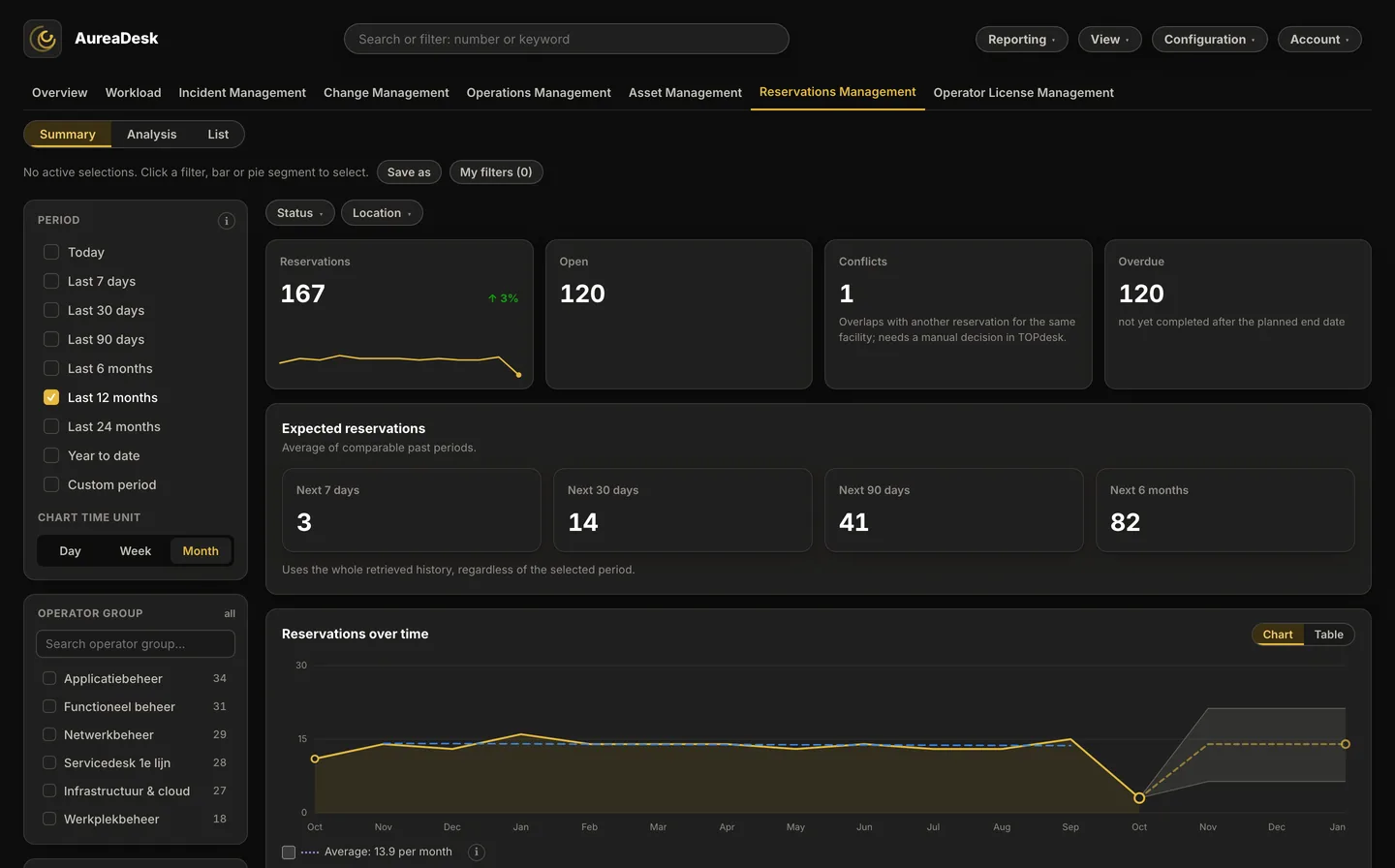Switch to Asset Management tab
1395x868 pixels.
[685, 93]
